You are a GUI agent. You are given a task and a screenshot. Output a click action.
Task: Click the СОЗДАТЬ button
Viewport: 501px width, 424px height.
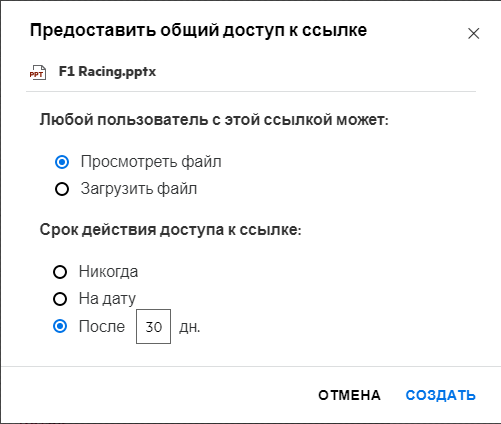coord(440,395)
